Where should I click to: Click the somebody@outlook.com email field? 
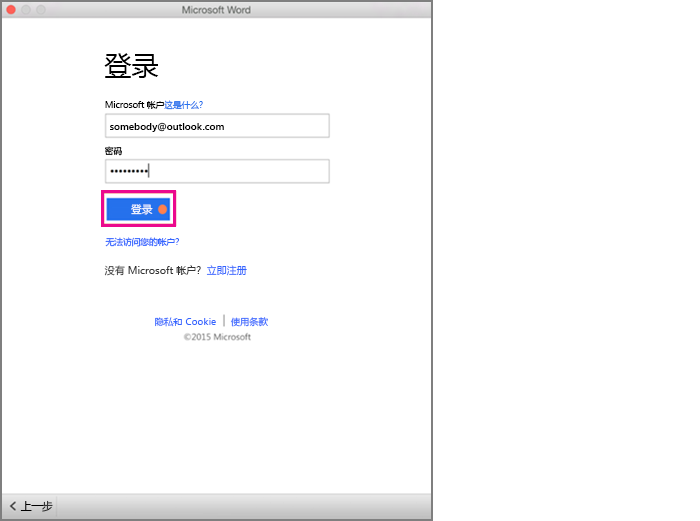tap(217, 127)
